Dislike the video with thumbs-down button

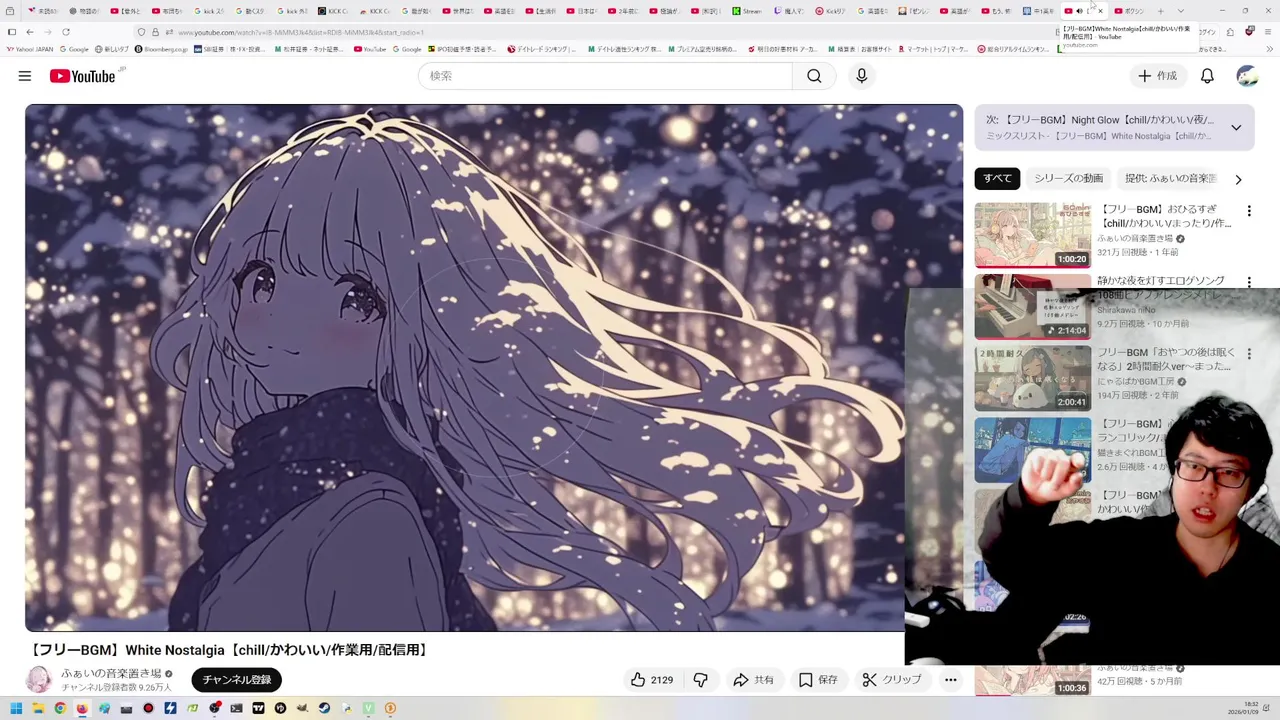(x=701, y=680)
